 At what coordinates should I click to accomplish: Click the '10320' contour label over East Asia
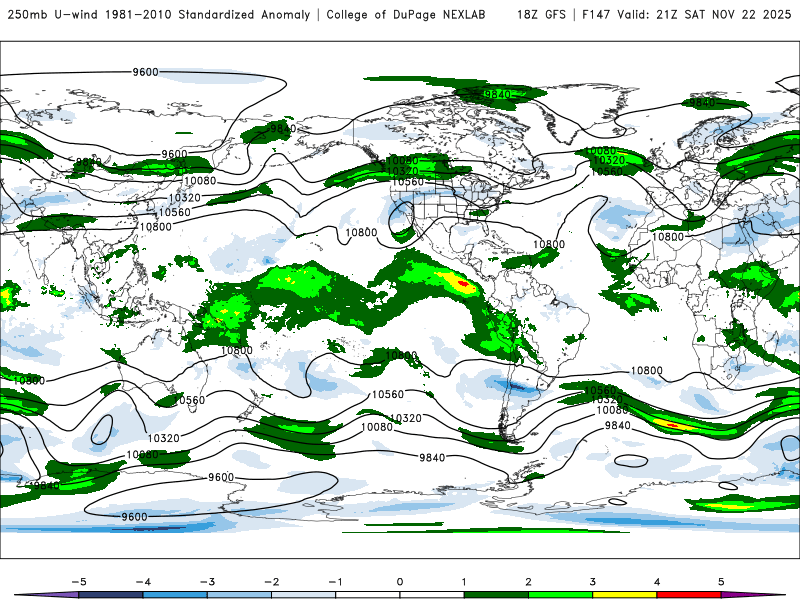(x=185, y=198)
